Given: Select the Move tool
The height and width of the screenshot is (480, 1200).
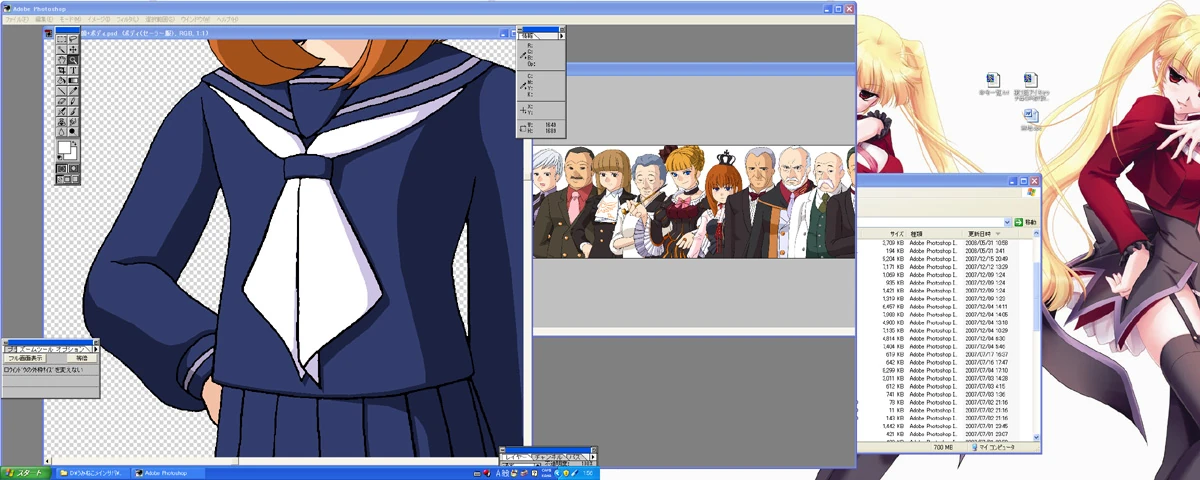Looking at the screenshot, I should (73, 50).
